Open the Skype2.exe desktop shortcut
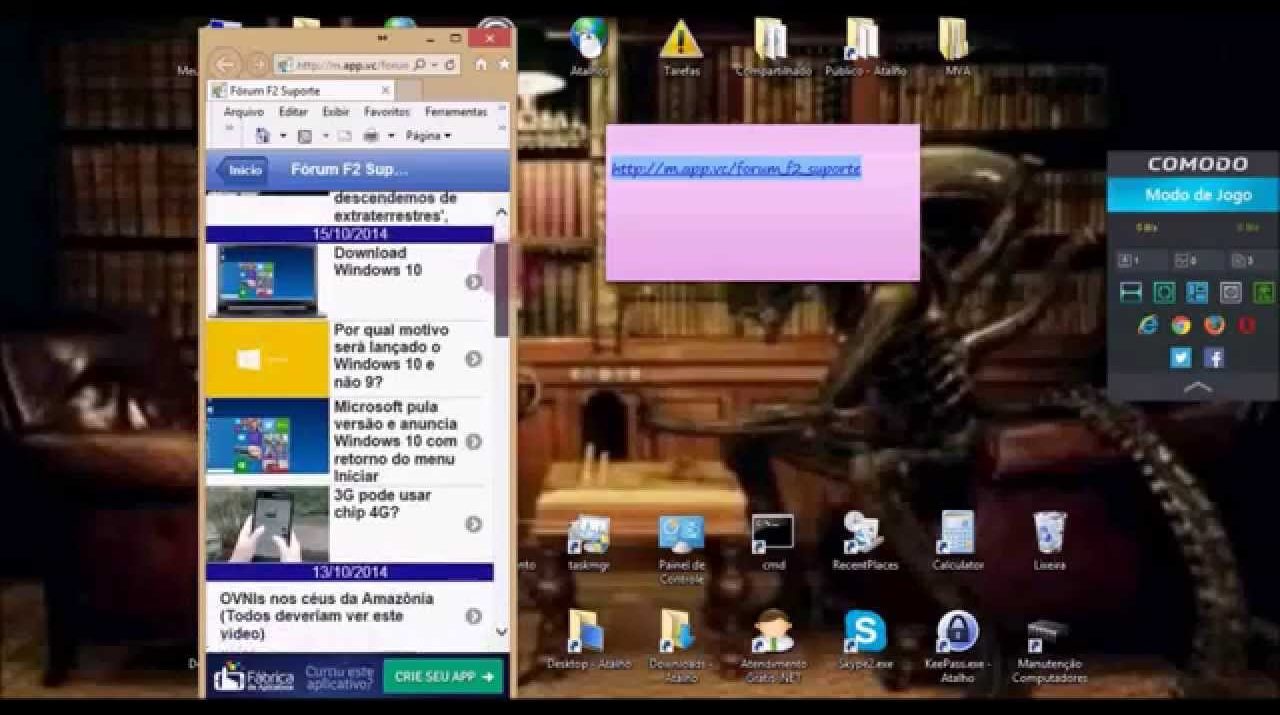 pos(865,632)
